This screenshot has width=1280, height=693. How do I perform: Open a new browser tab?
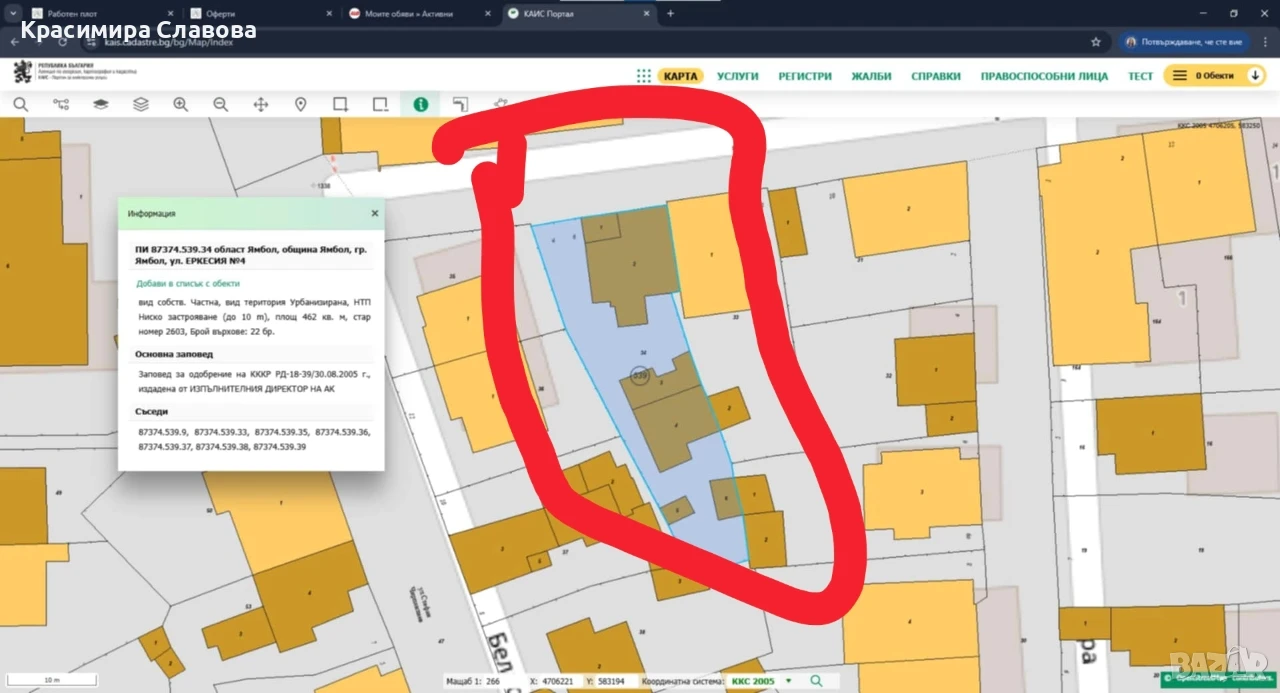[670, 14]
